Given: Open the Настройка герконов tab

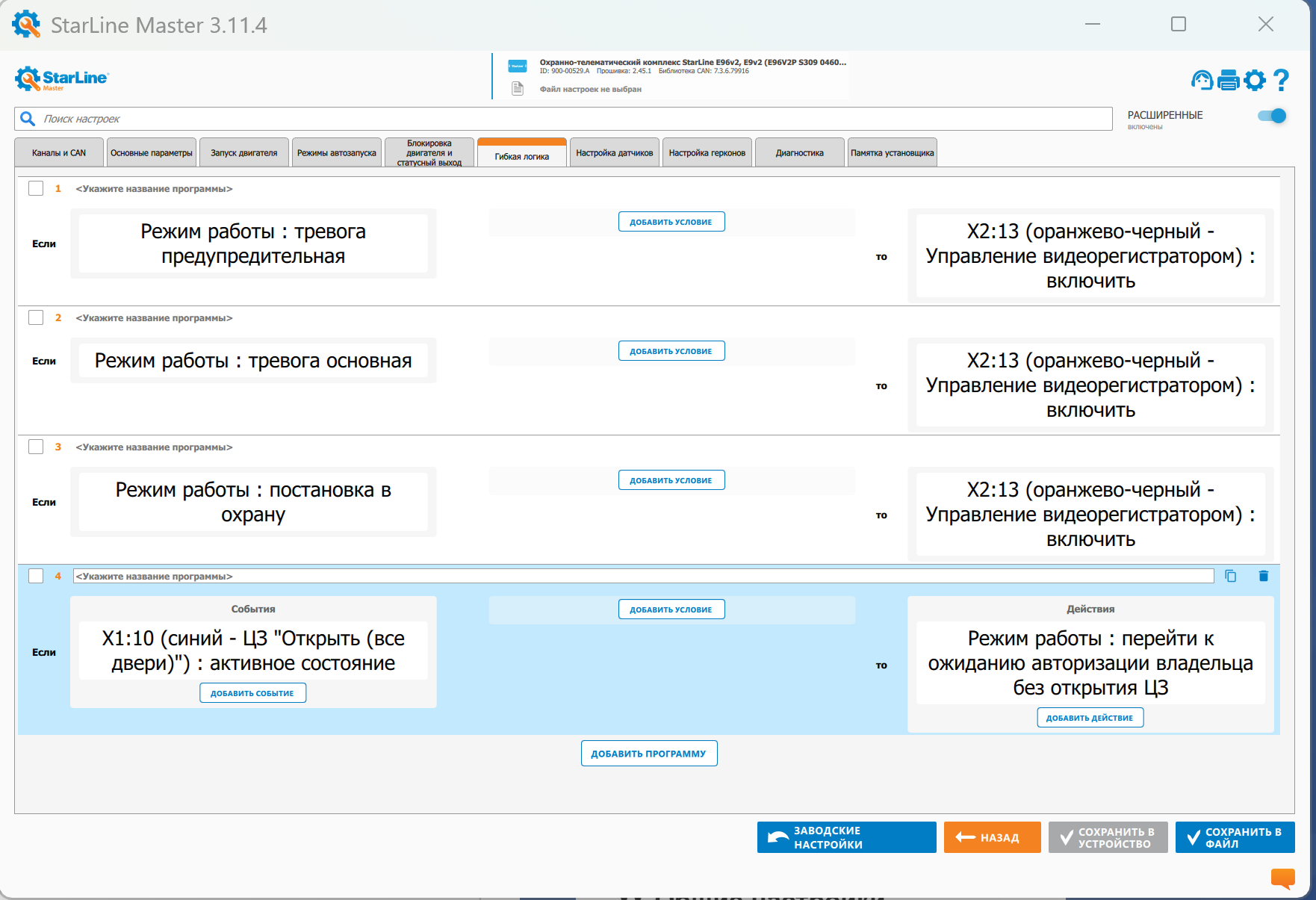Looking at the screenshot, I should coord(707,152).
